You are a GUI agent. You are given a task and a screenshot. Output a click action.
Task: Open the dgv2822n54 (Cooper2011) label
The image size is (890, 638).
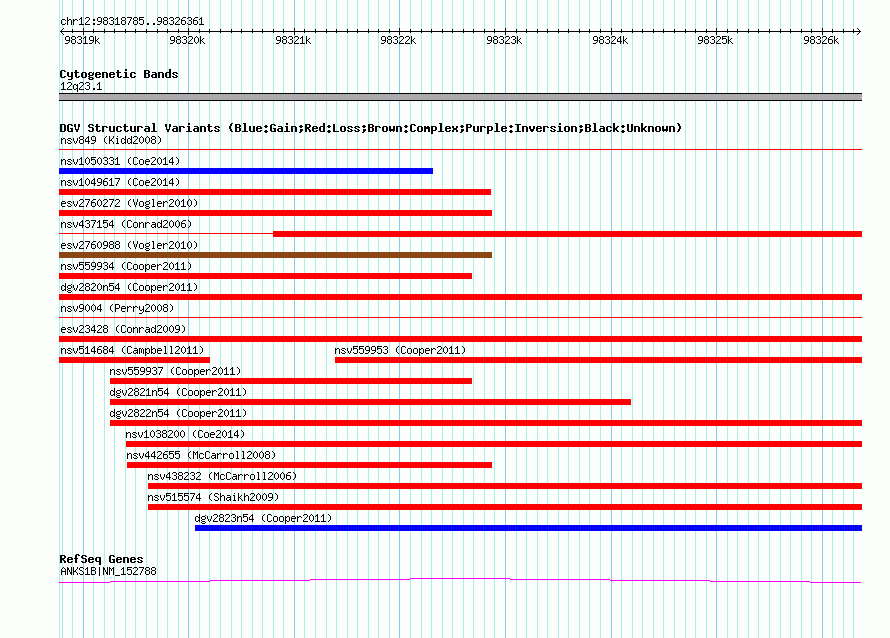(x=178, y=413)
